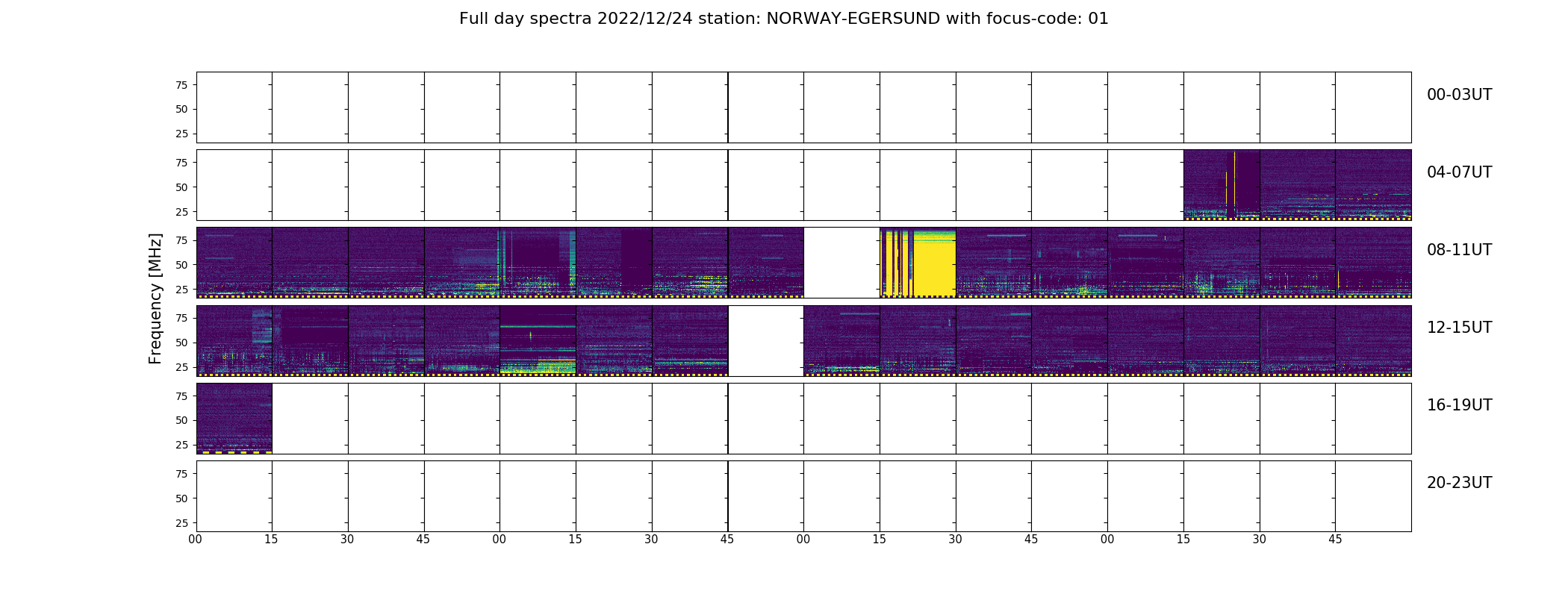1568x597 pixels.
Task: Select the '08-11UT' row label
Action: 1459,250
